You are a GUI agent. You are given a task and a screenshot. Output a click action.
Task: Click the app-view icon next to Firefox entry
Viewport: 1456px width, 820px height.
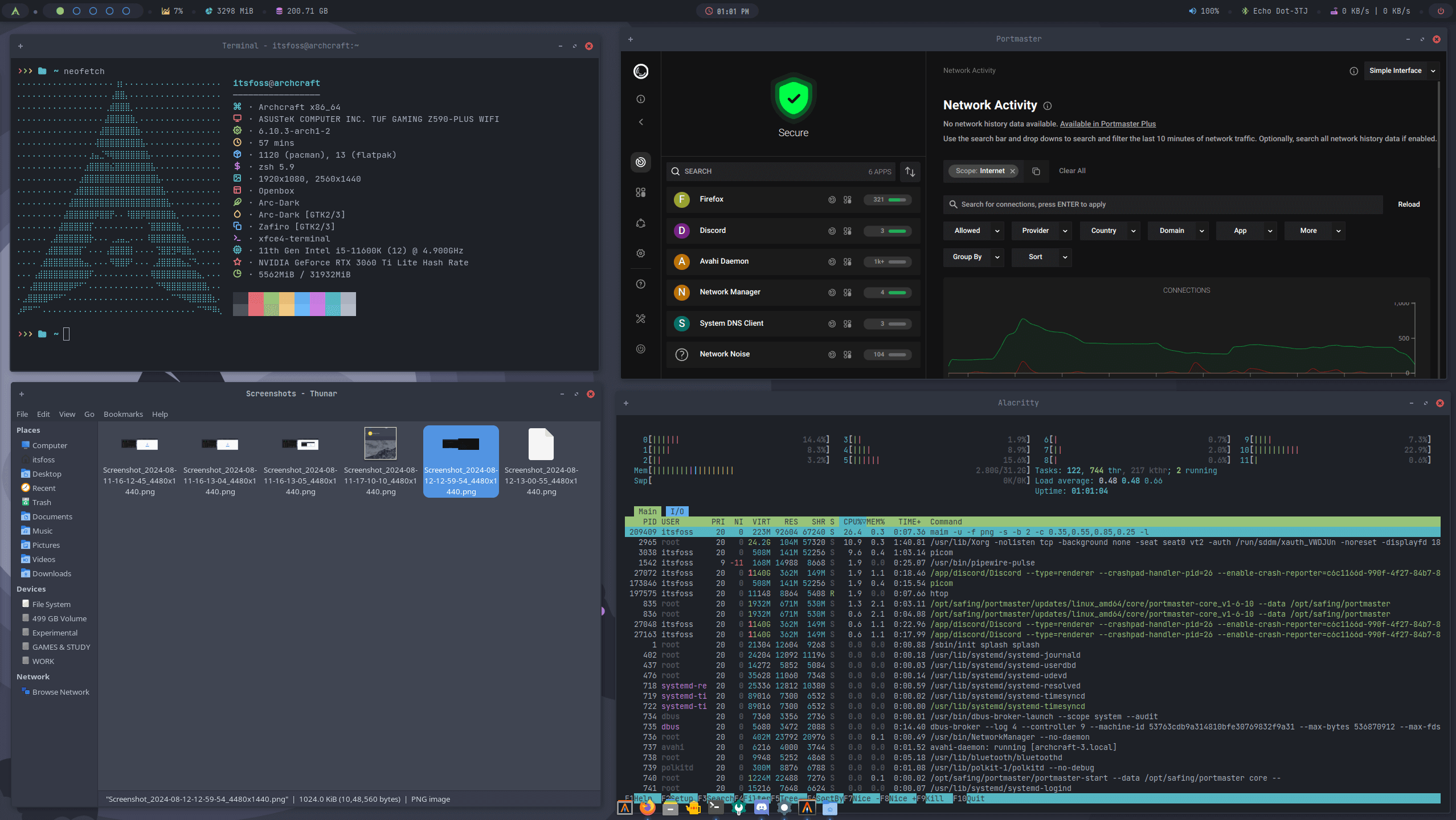tap(848, 200)
